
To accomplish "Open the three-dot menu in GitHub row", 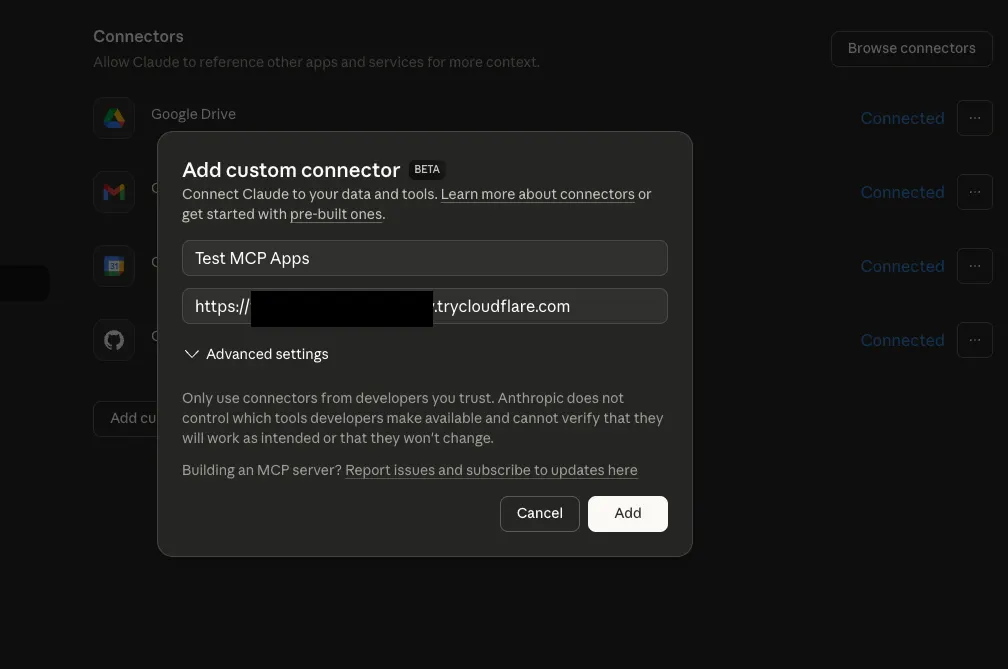I will [x=975, y=340].
